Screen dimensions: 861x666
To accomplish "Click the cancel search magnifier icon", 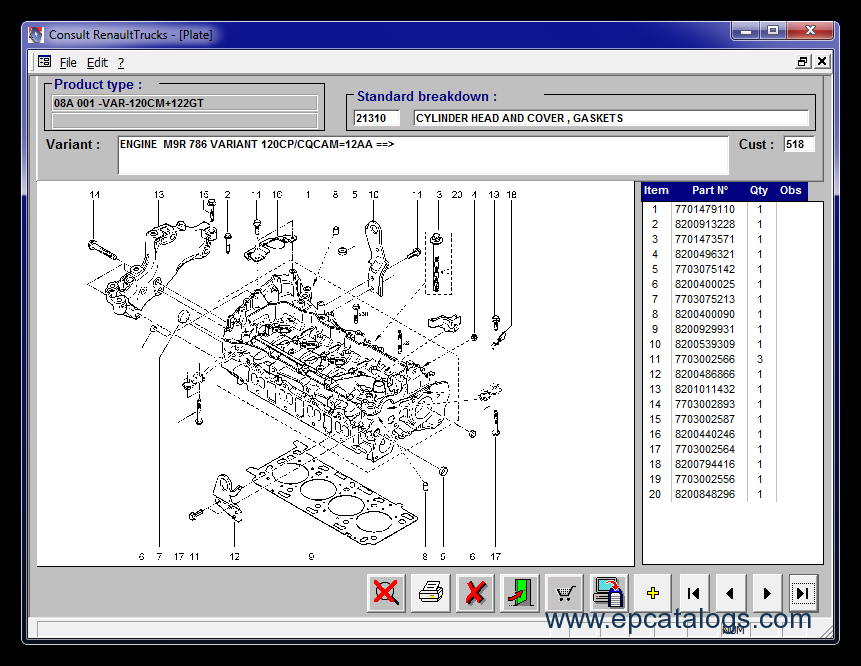I will [386, 593].
